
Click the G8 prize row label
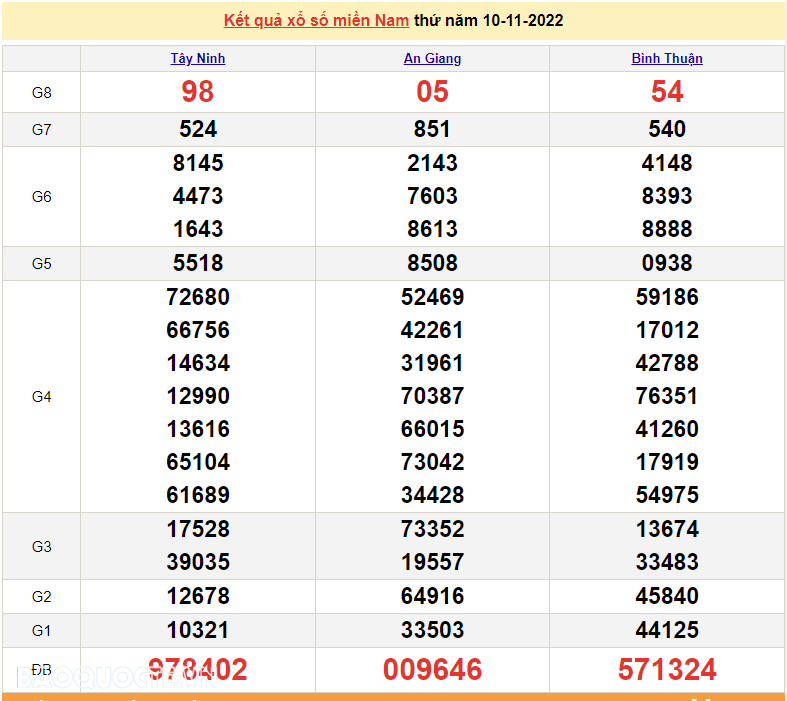(41, 93)
